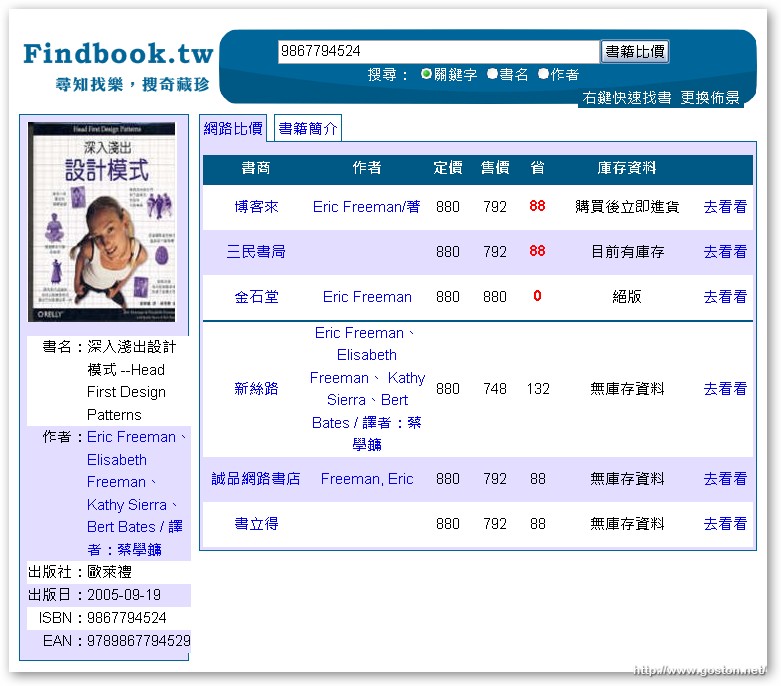
Task: Select the 關鍵字 radio option
Action: pos(426,74)
